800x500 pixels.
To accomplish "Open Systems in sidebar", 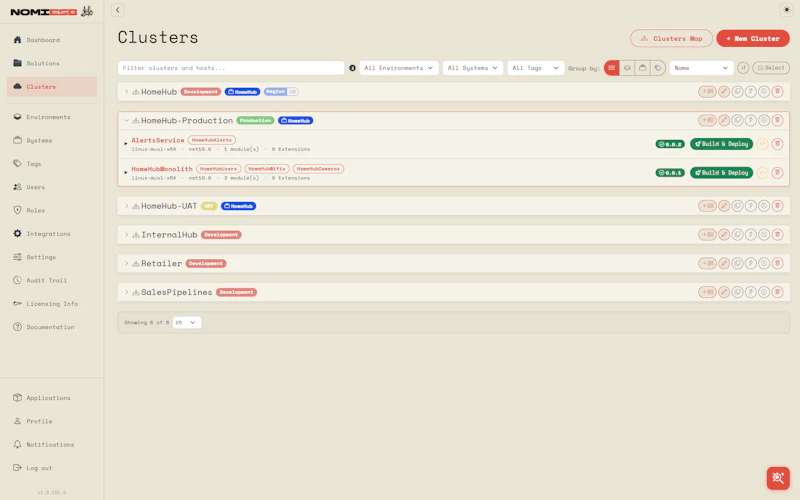I will tap(52, 140).
